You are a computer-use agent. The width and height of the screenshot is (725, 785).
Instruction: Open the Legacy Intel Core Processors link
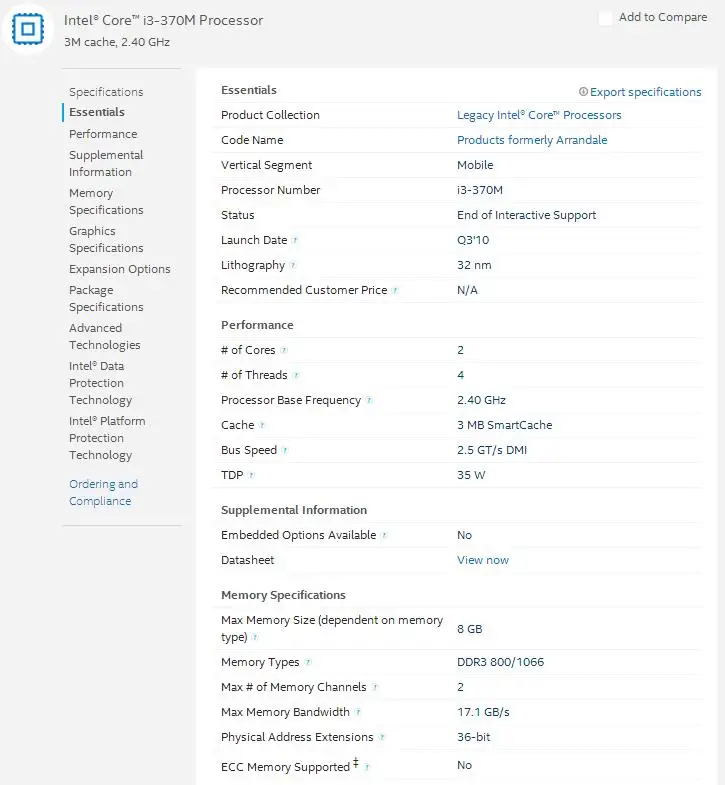click(539, 115)
